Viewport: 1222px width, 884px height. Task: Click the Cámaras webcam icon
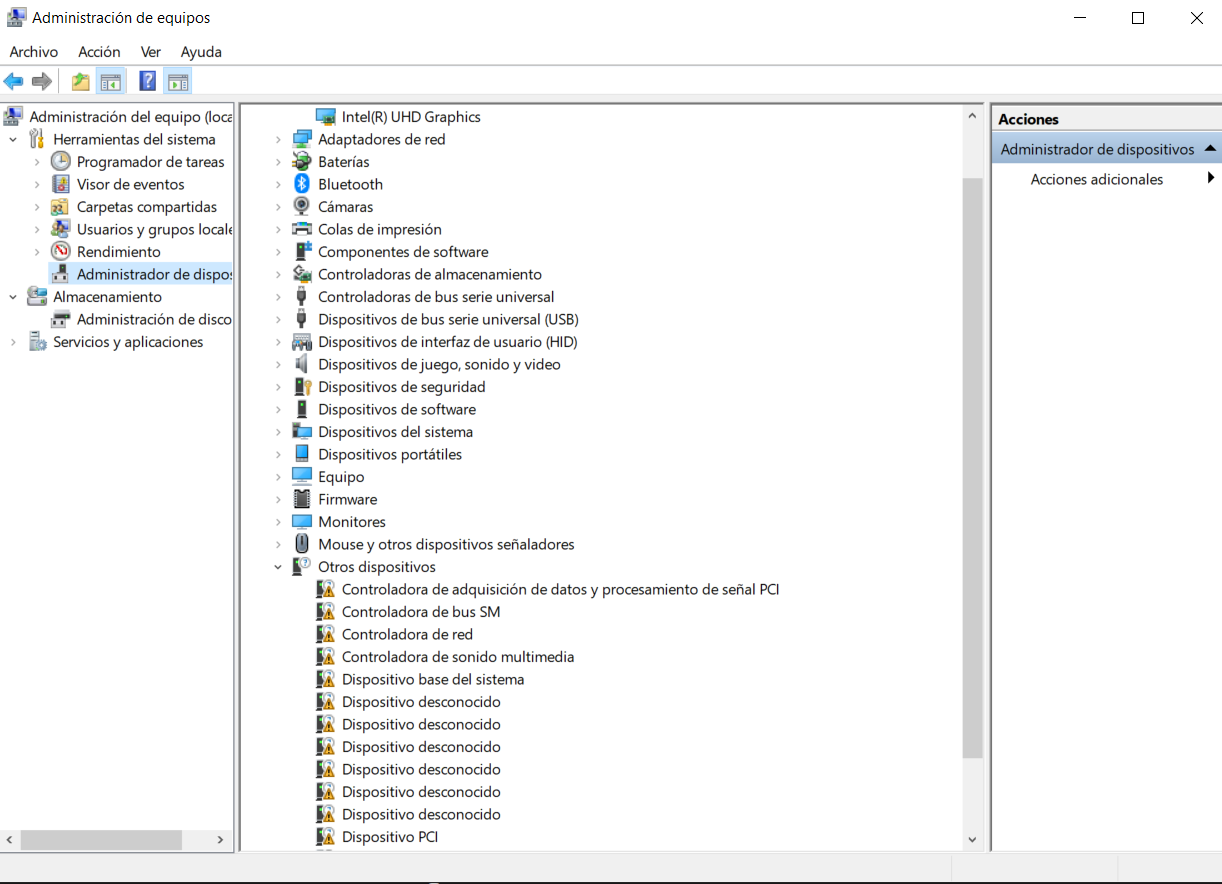(x=302, y=206)
